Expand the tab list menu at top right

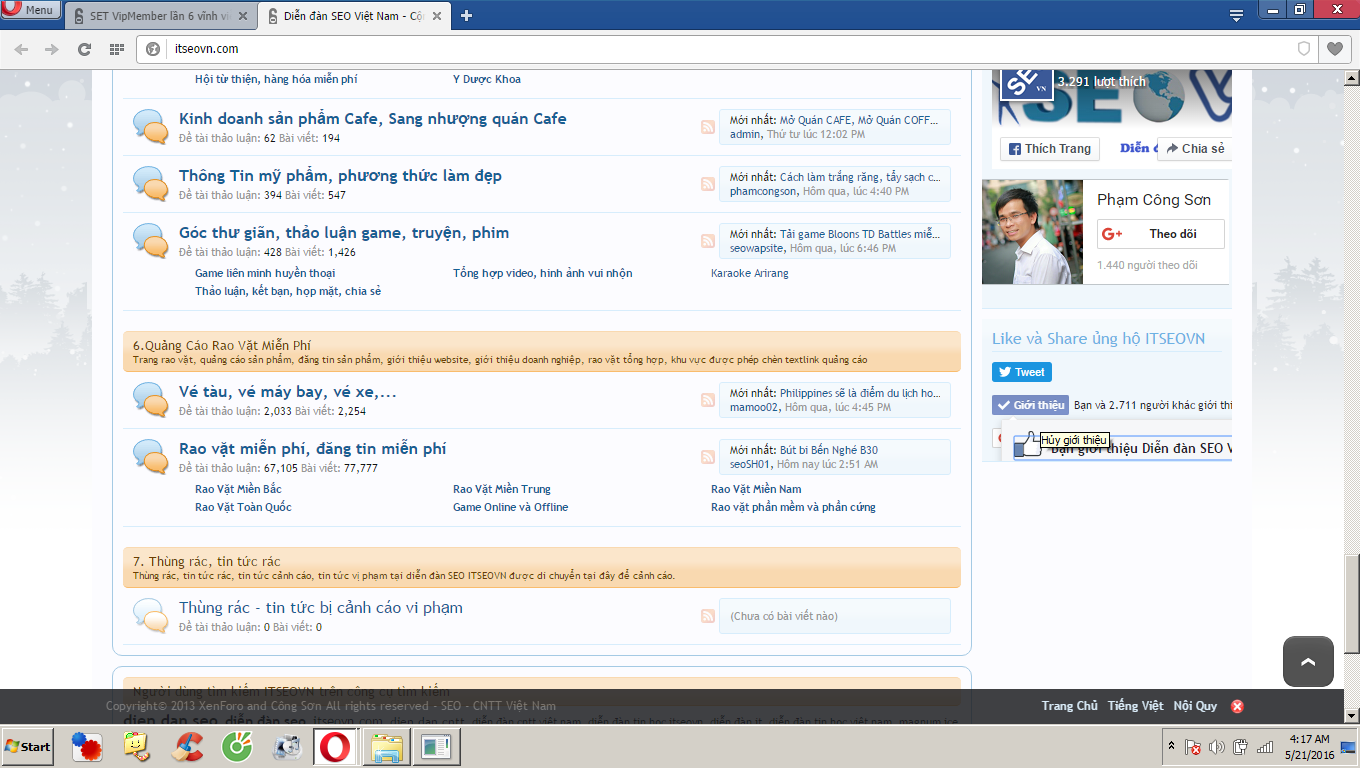click(x=1236, y=15)
